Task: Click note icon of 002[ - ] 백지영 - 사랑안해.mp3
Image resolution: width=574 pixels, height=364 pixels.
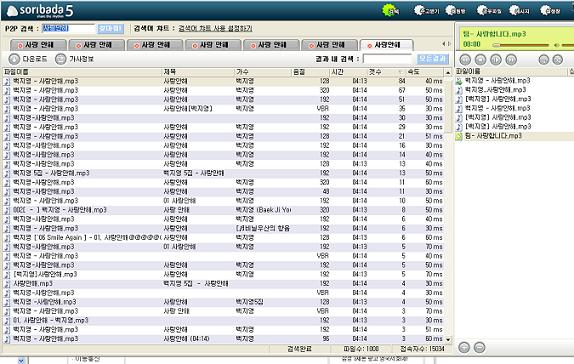Action: tap(7, 210)
